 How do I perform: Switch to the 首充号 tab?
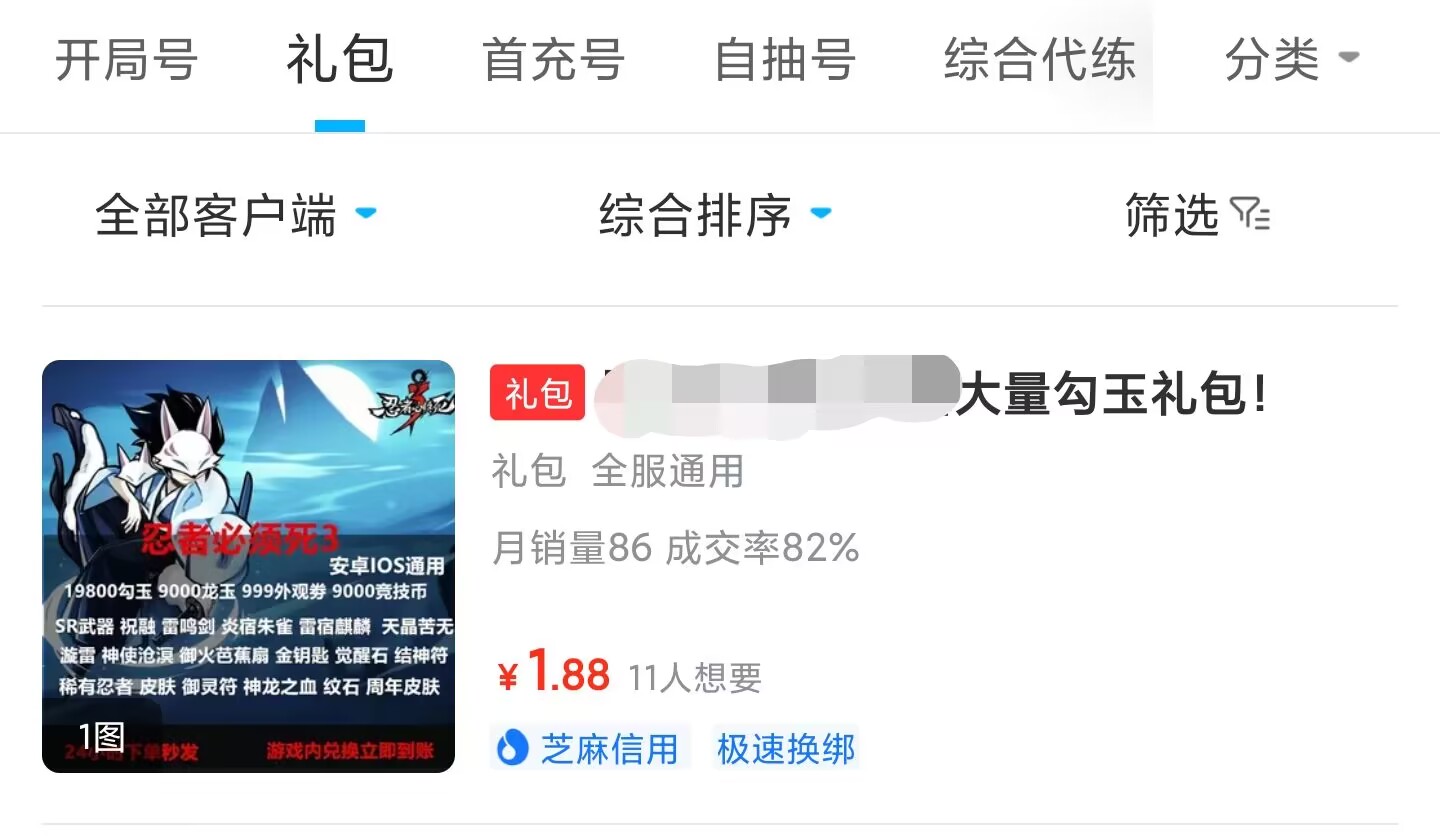(x=553, y=60)
